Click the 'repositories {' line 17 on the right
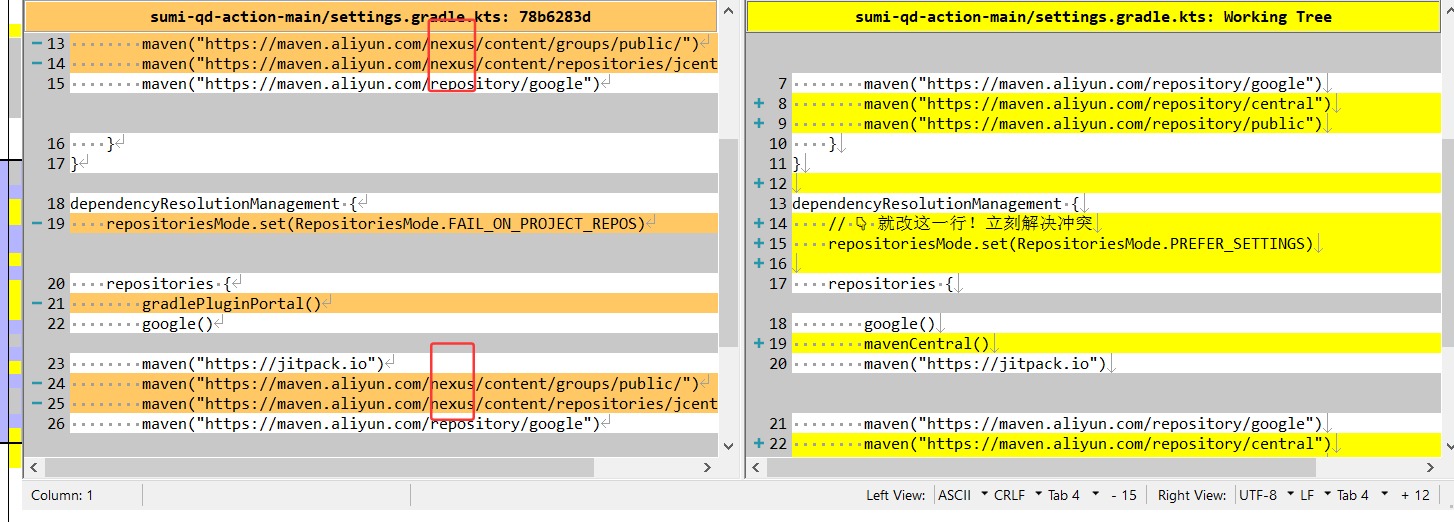Viewport: 1454px width, 522px height. tap(1116, 284)
